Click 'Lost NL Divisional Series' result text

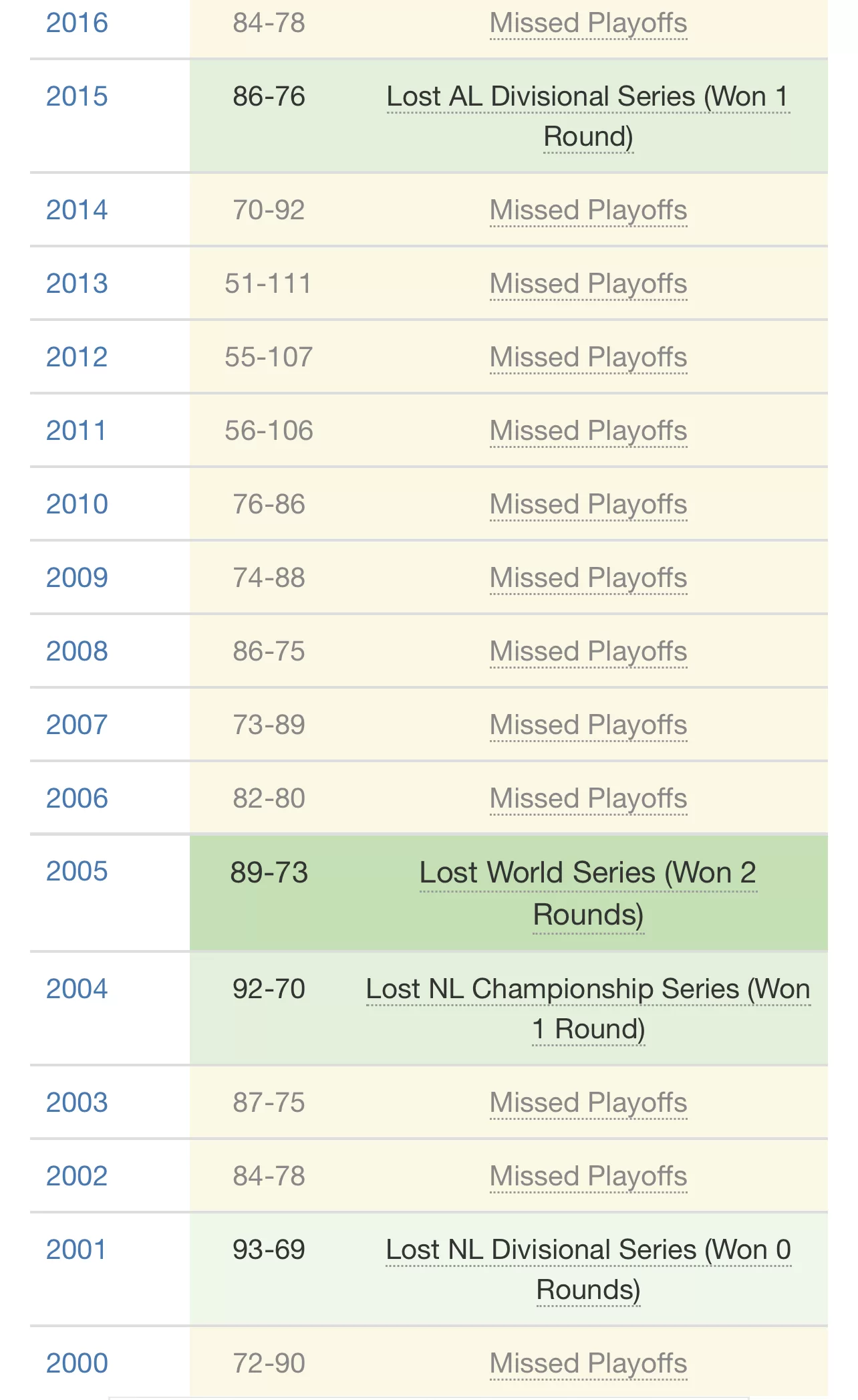541,1250
